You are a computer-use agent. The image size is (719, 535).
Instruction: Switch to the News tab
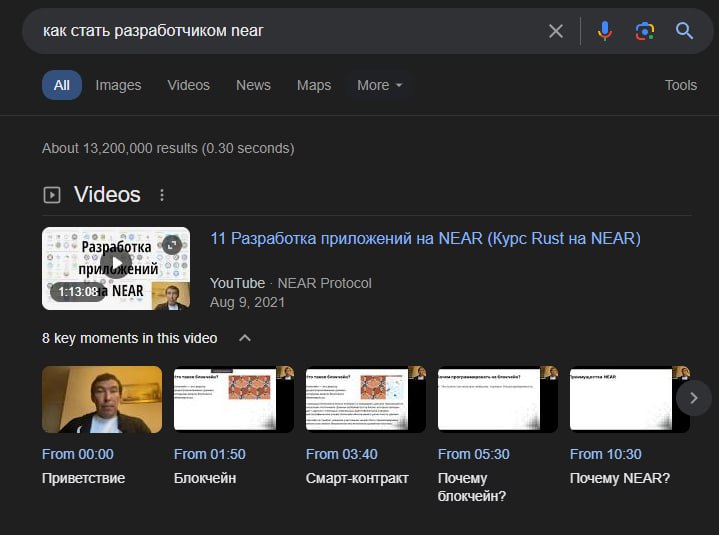(x=253, y=85)
